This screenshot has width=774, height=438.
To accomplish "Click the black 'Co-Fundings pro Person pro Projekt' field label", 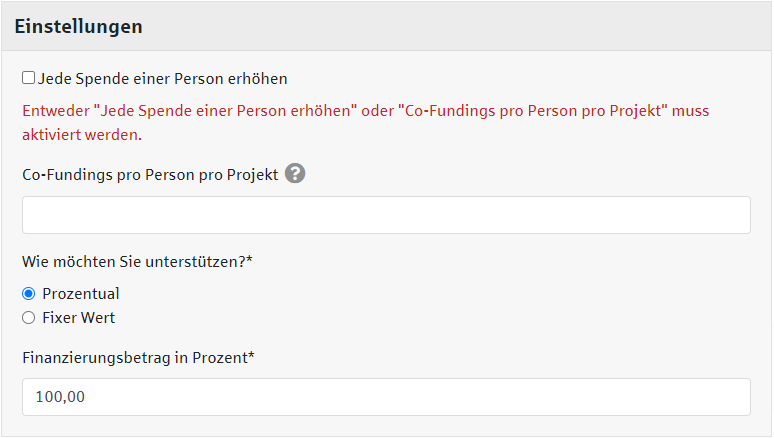I will 150,174.
